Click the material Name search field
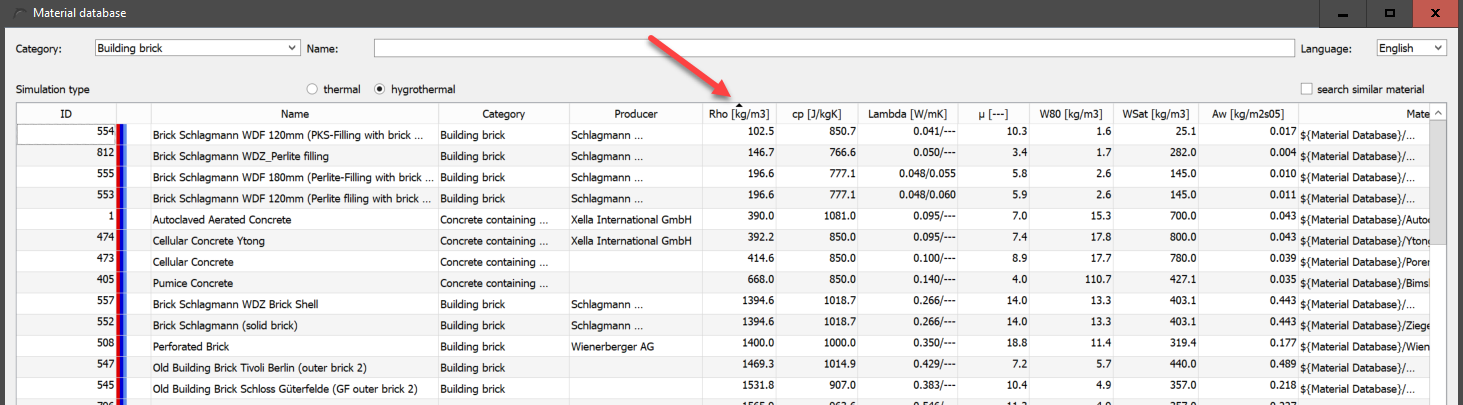1463x405 pixels. (x=834, y=48)
